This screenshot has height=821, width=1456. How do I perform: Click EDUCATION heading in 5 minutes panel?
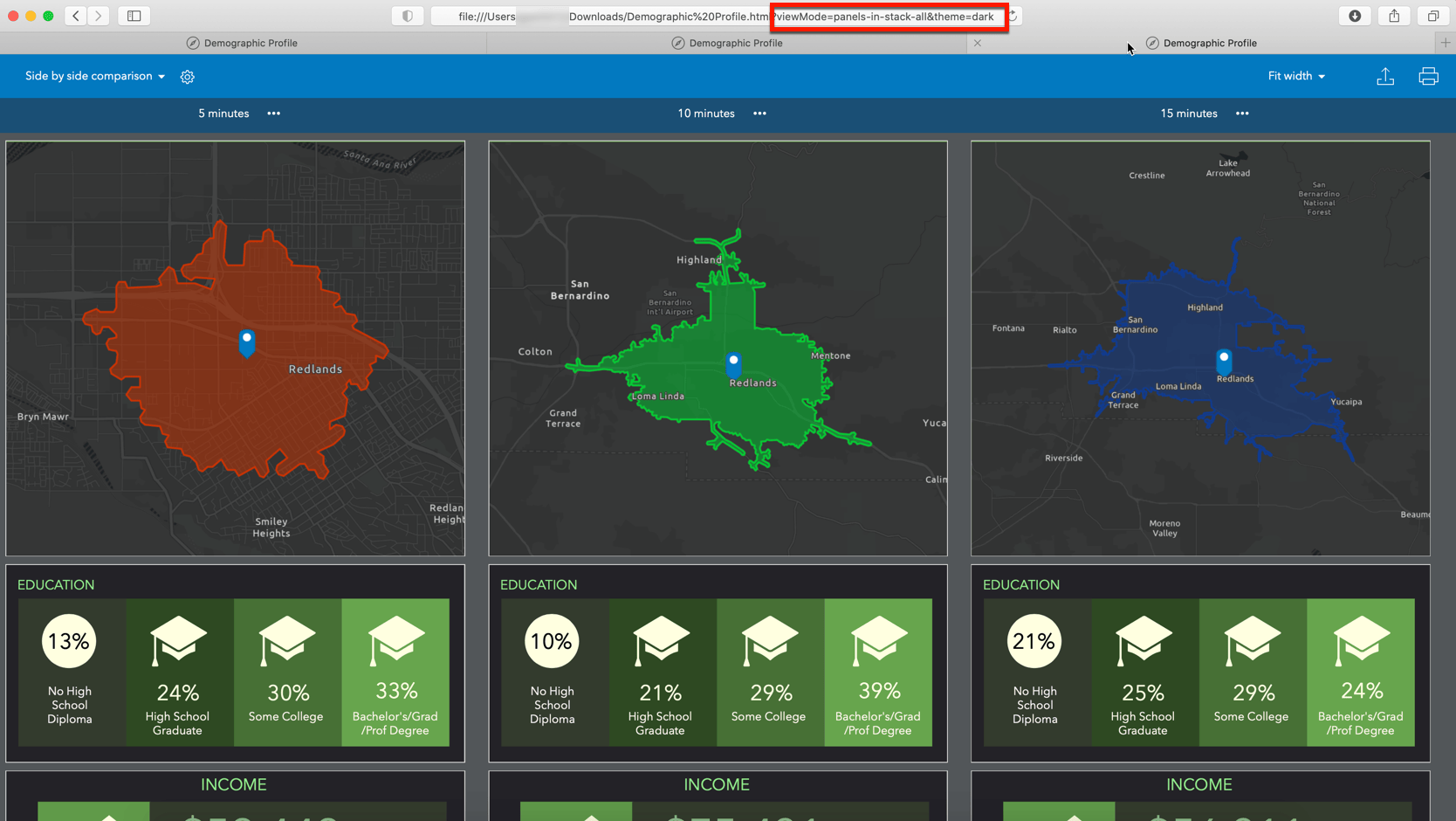tap(56, 585)
